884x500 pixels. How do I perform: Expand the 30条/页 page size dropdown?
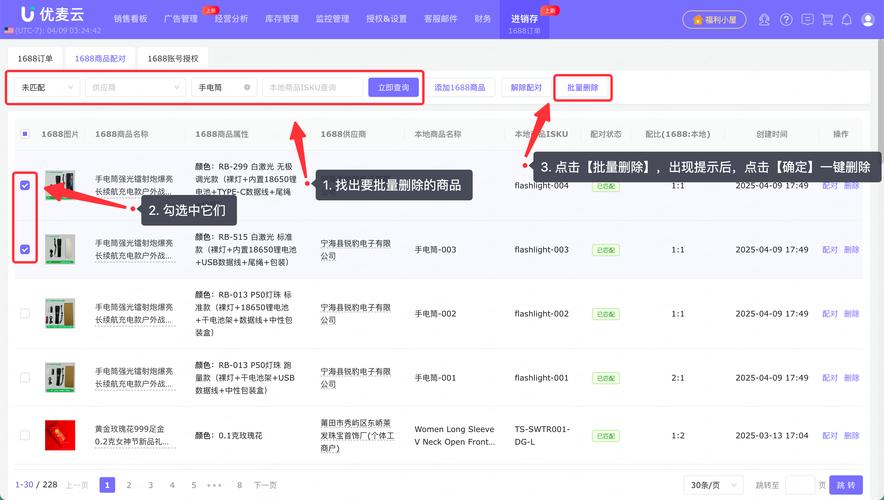pos(713,485)
